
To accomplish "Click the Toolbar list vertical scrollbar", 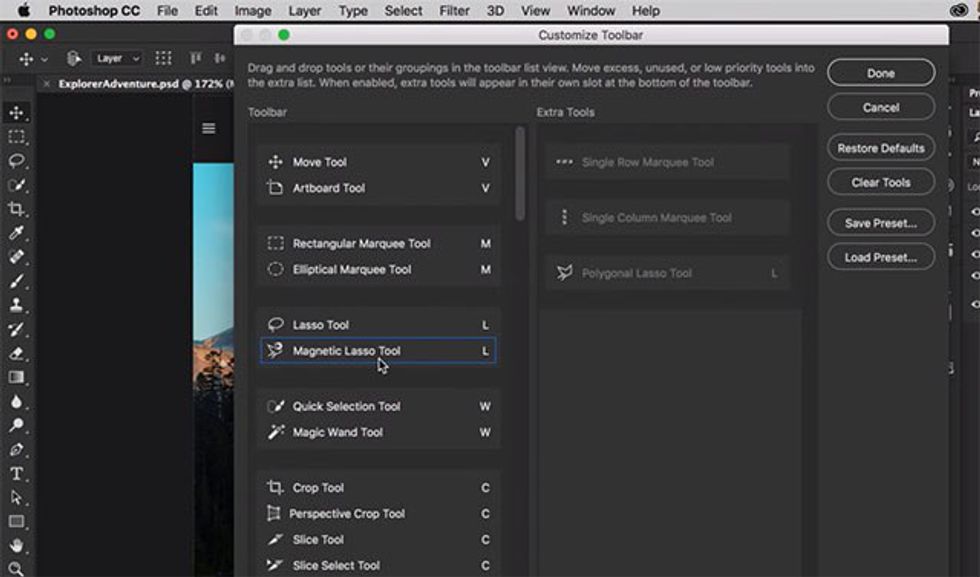I will (520, 173).
